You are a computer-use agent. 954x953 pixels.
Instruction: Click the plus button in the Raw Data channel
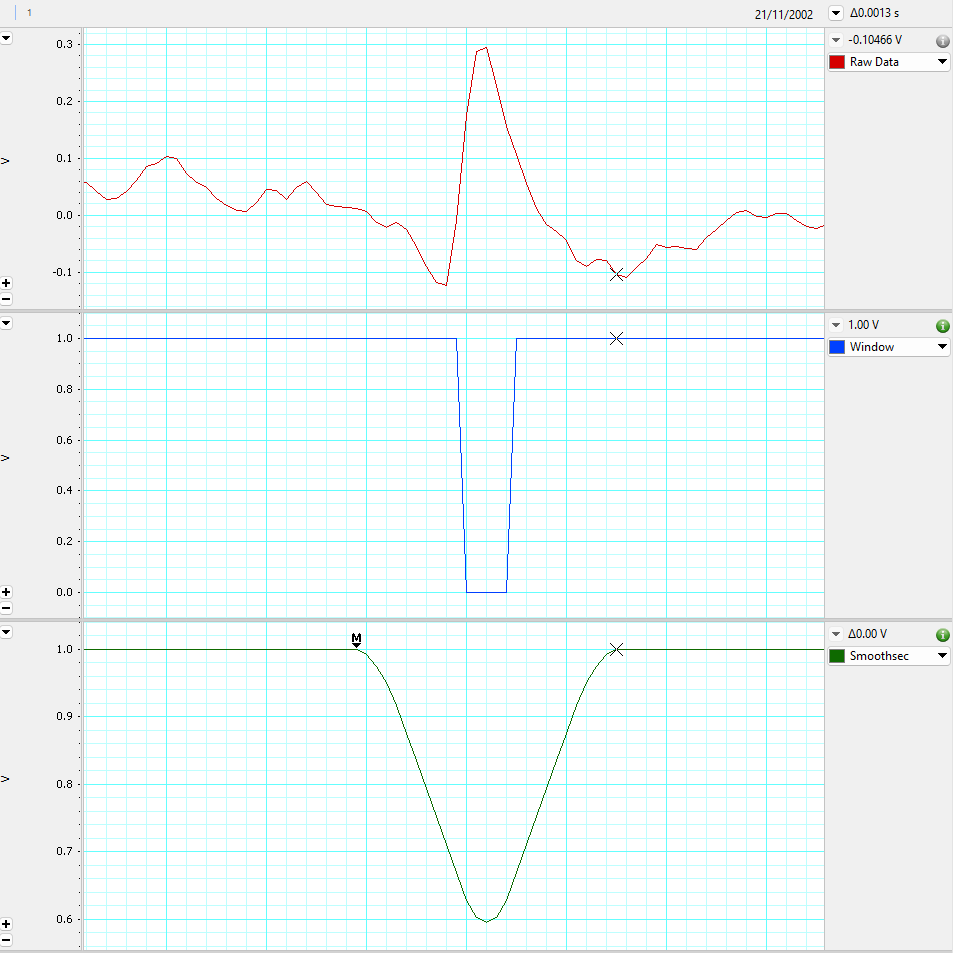pyautogui.click(x=6, y=283)
